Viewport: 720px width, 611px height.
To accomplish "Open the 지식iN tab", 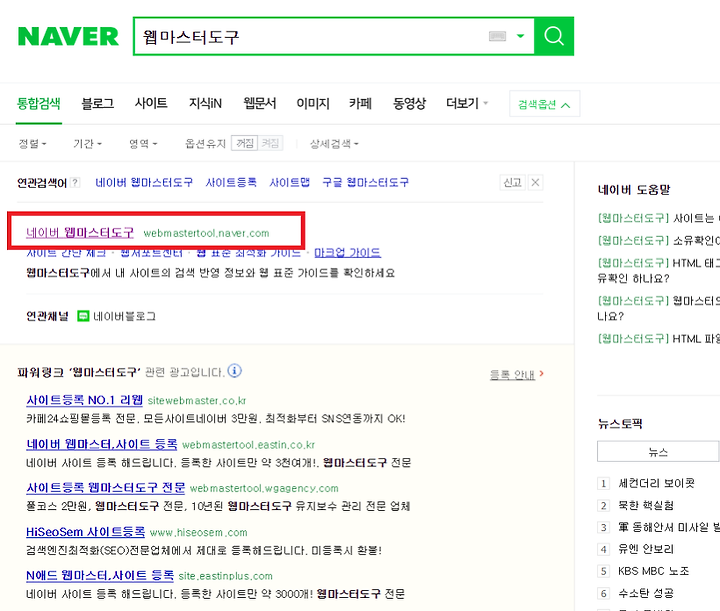I will [x=205, y=104].
